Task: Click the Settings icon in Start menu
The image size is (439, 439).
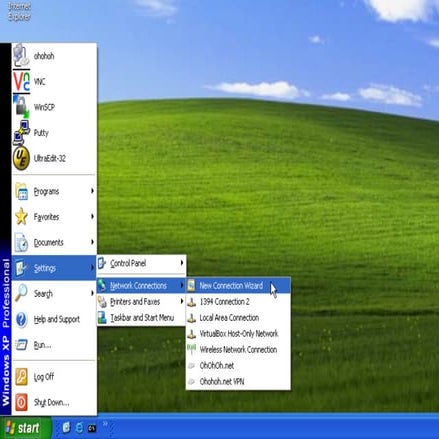Action: point(21,268)
